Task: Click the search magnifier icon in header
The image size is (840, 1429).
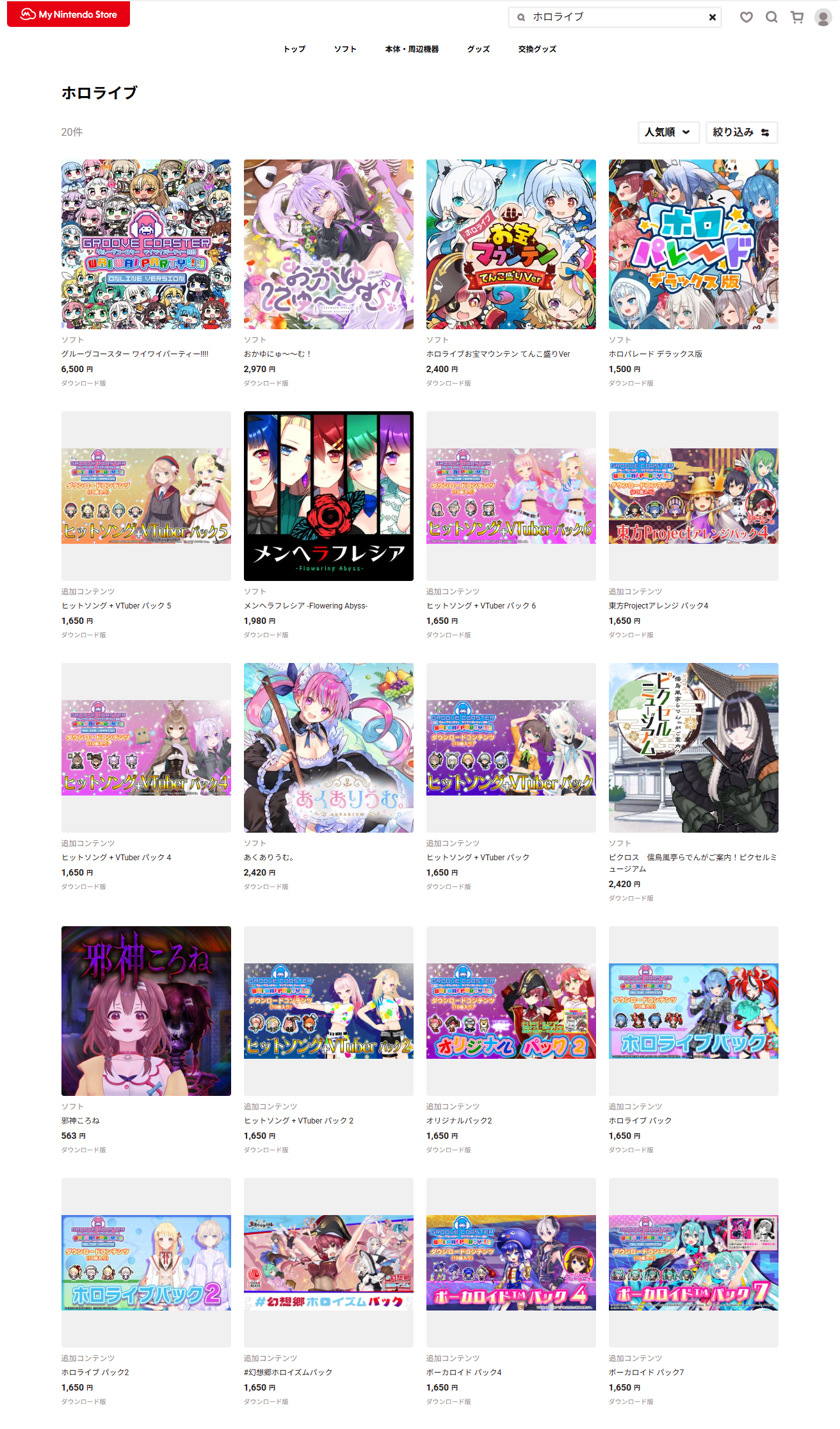Action: coord(771,17)
